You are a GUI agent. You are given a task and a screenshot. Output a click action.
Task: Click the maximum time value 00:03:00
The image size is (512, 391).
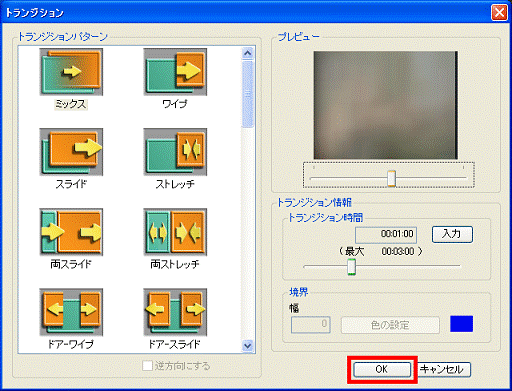pos(398,251)
